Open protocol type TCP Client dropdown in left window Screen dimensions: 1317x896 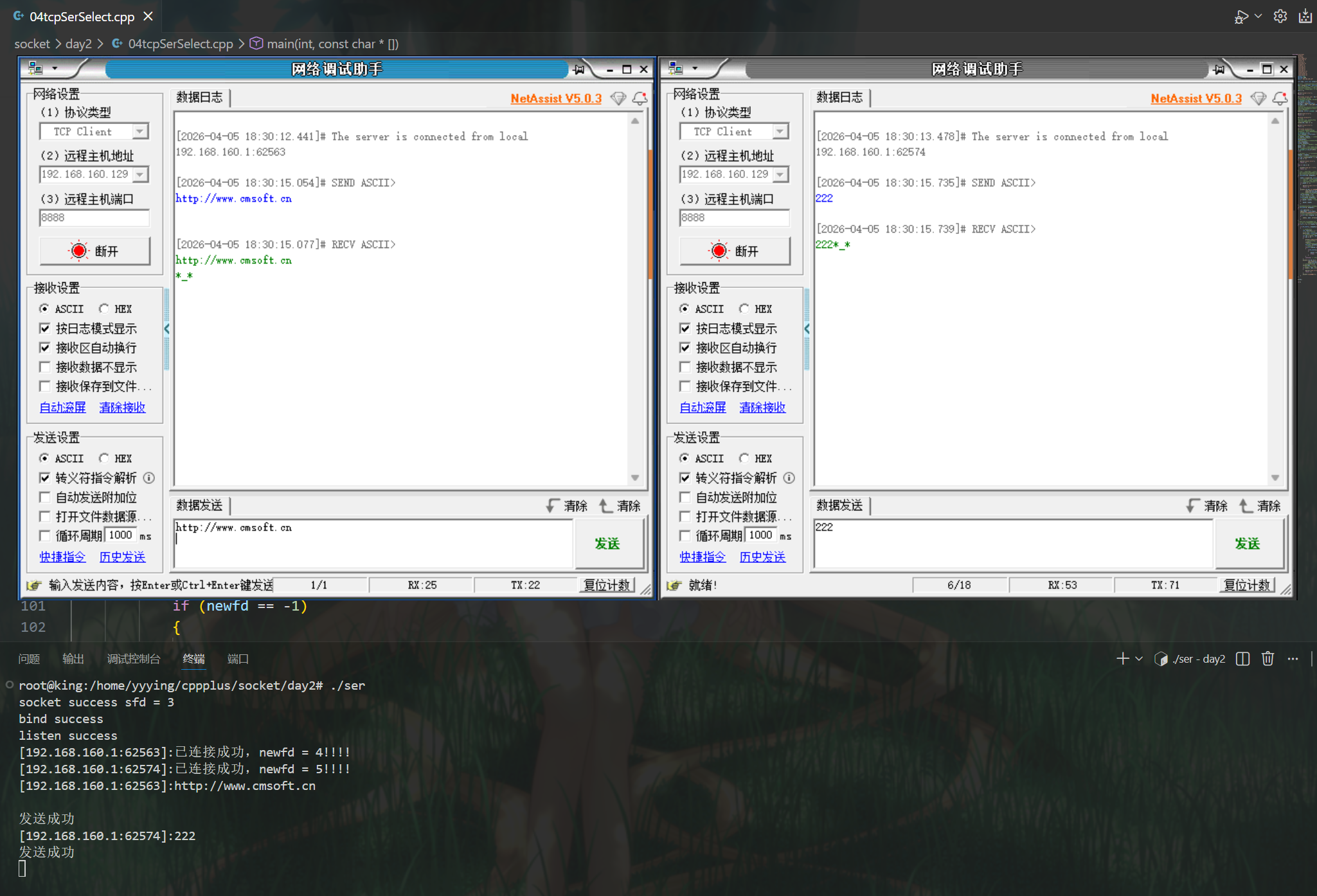click(139, 131)
